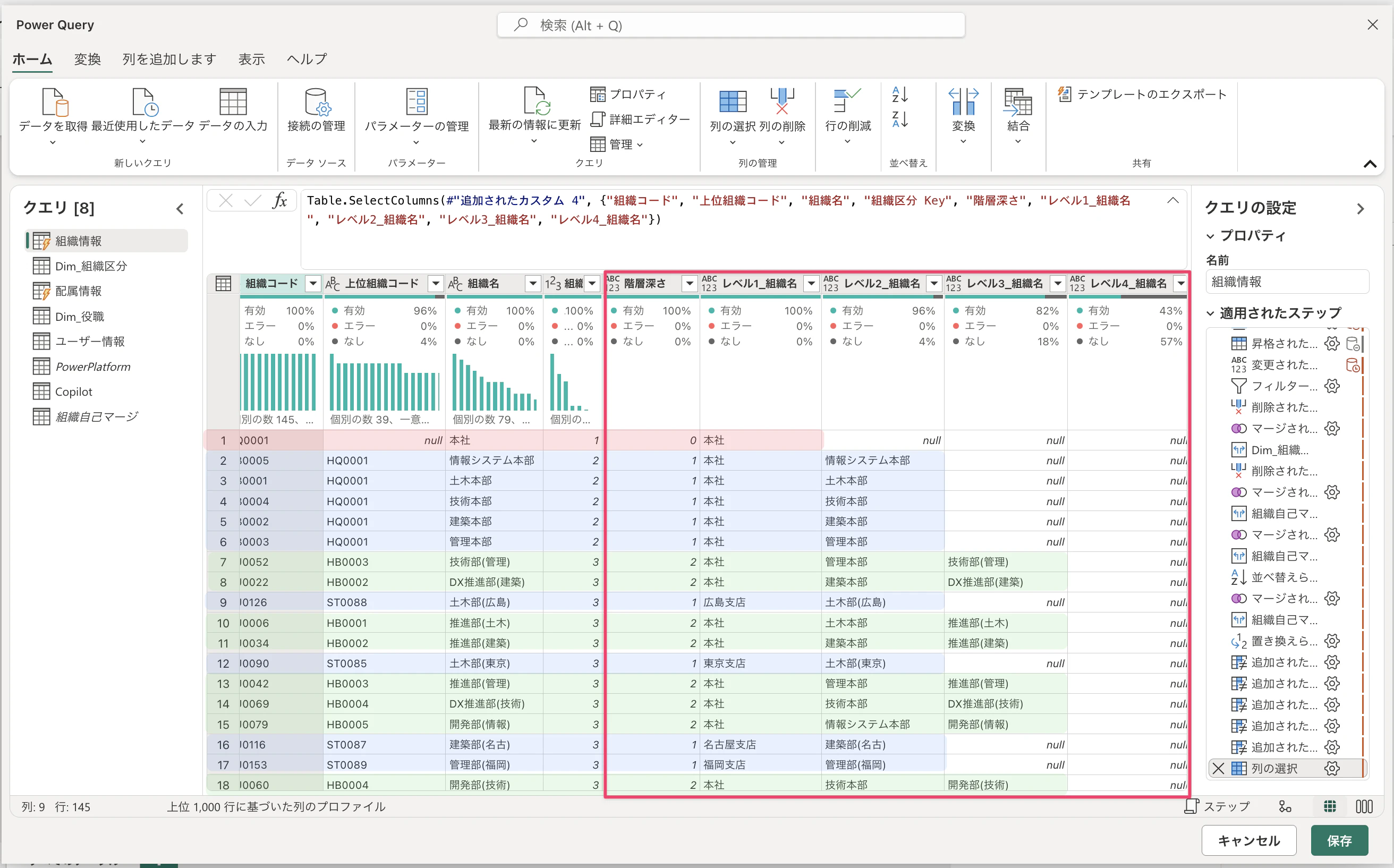The height and width of the screenshot is (868, 1394).
Task: Click the 変換 ribbon icon with split columns
Action: coord(963,101)
